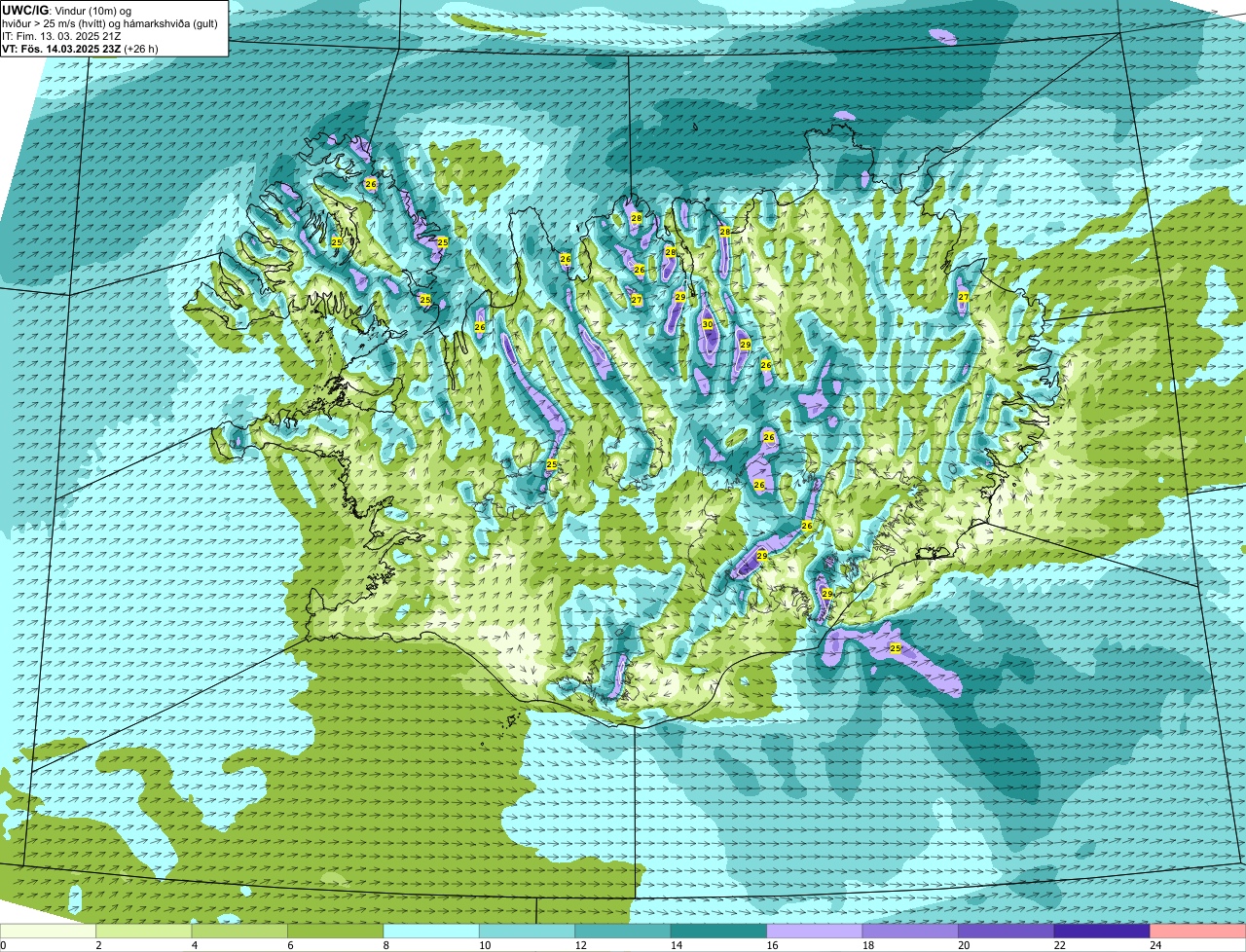Click the pink legend swatch above 24 m/s
The image size is (1246, 952).
[x=1197, y=932]
